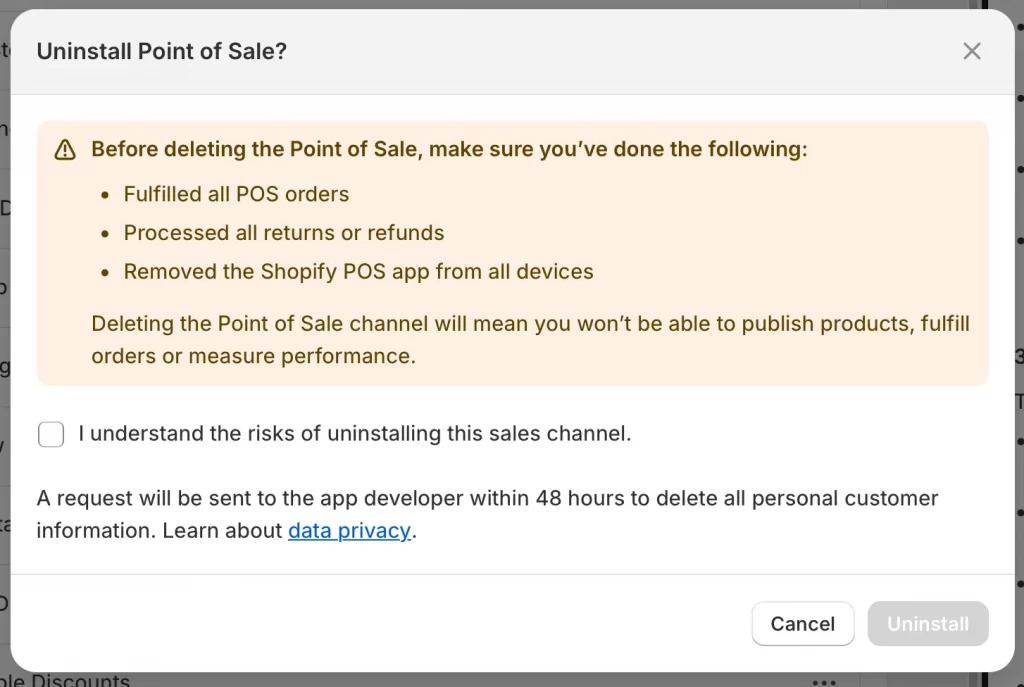The height and width of the screenshot is (687, 1024).
Task: Check the "I understand the risks" checkbox
Action: tap(50, 434)
